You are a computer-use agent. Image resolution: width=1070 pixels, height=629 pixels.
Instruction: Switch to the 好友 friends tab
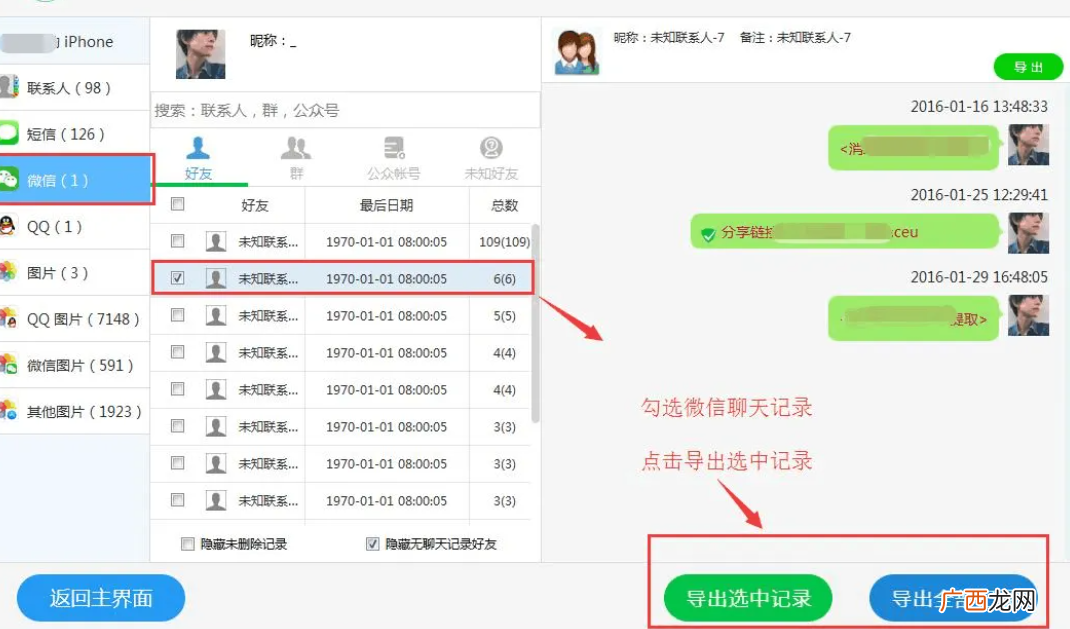point(198,158)
